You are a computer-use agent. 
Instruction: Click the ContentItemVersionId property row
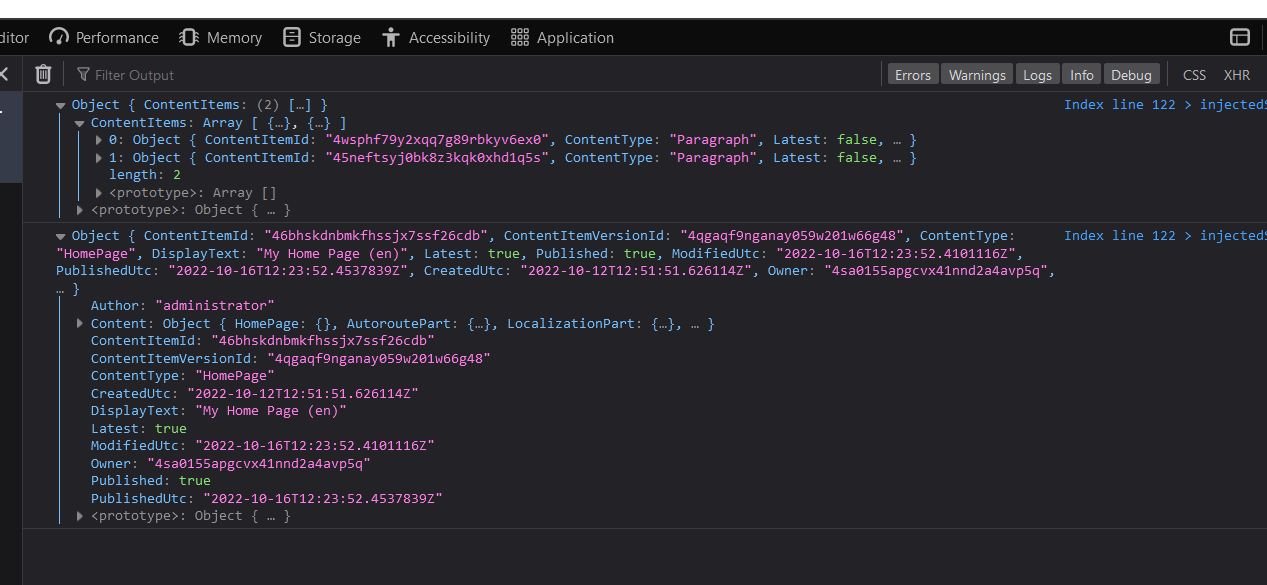pyautogui.click(x=291, y=359)
